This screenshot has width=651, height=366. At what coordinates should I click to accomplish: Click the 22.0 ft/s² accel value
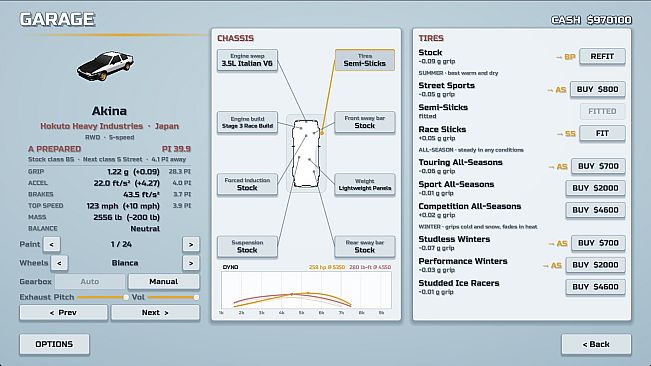tap(111, 183)
